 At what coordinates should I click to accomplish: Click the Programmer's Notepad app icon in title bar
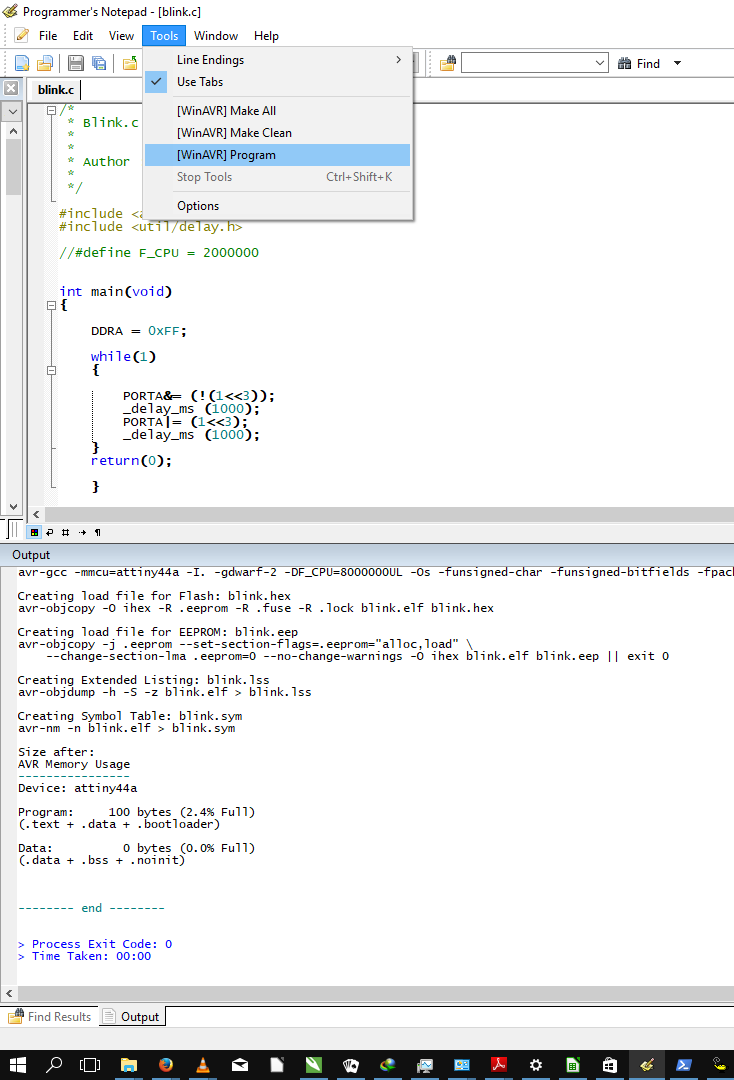point(10,11)
